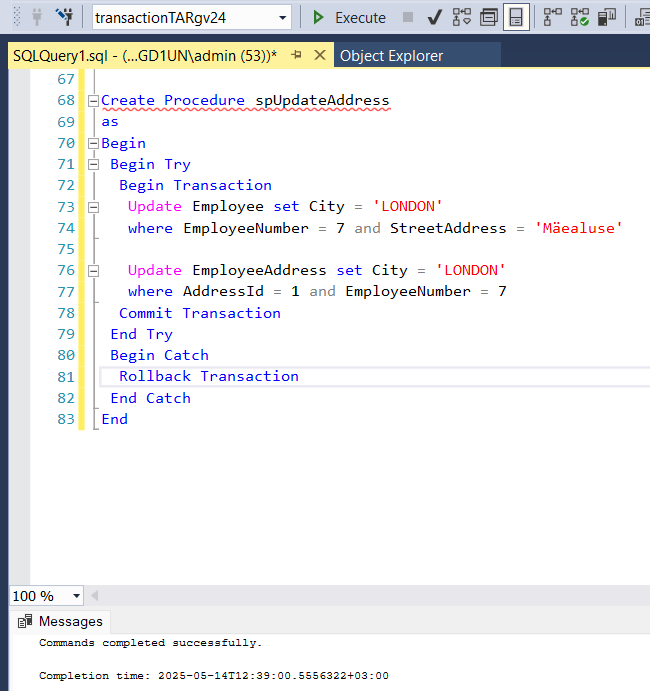Click 'spUpdateAddress' procedure name
650x691 pixels.
(x=322, y=100)
